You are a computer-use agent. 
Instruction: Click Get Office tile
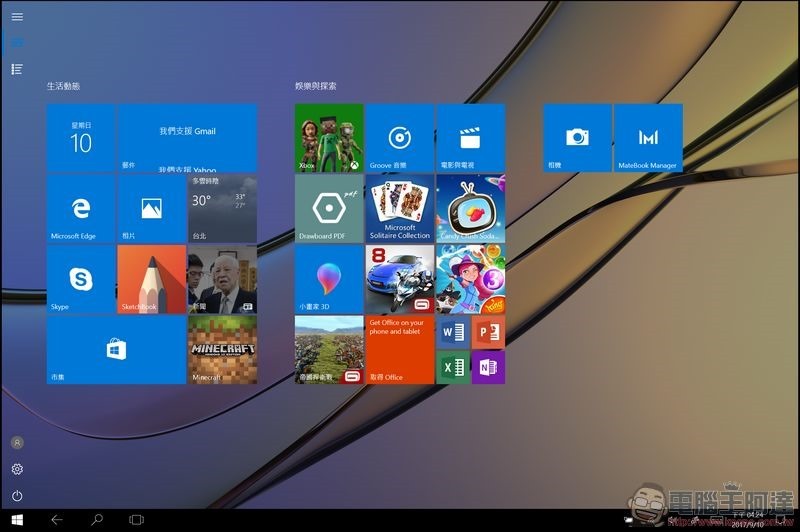(x=400, y=350)
